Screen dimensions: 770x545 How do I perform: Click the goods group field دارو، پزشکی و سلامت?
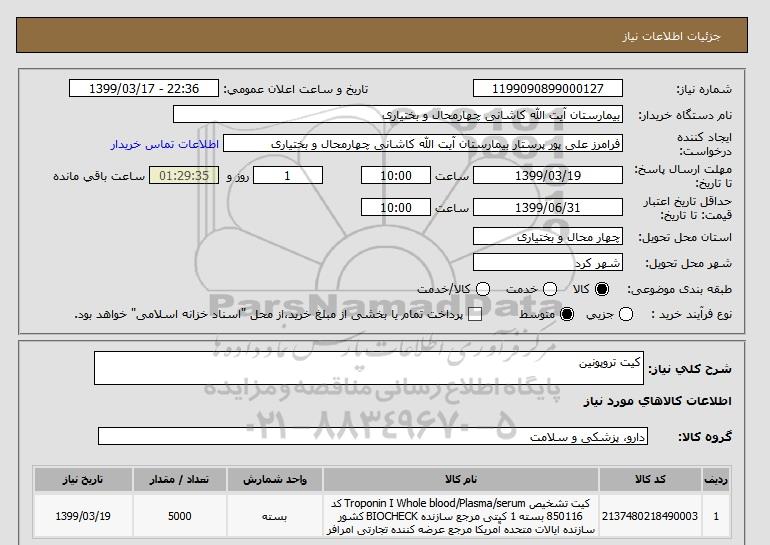tap(373, 436)
